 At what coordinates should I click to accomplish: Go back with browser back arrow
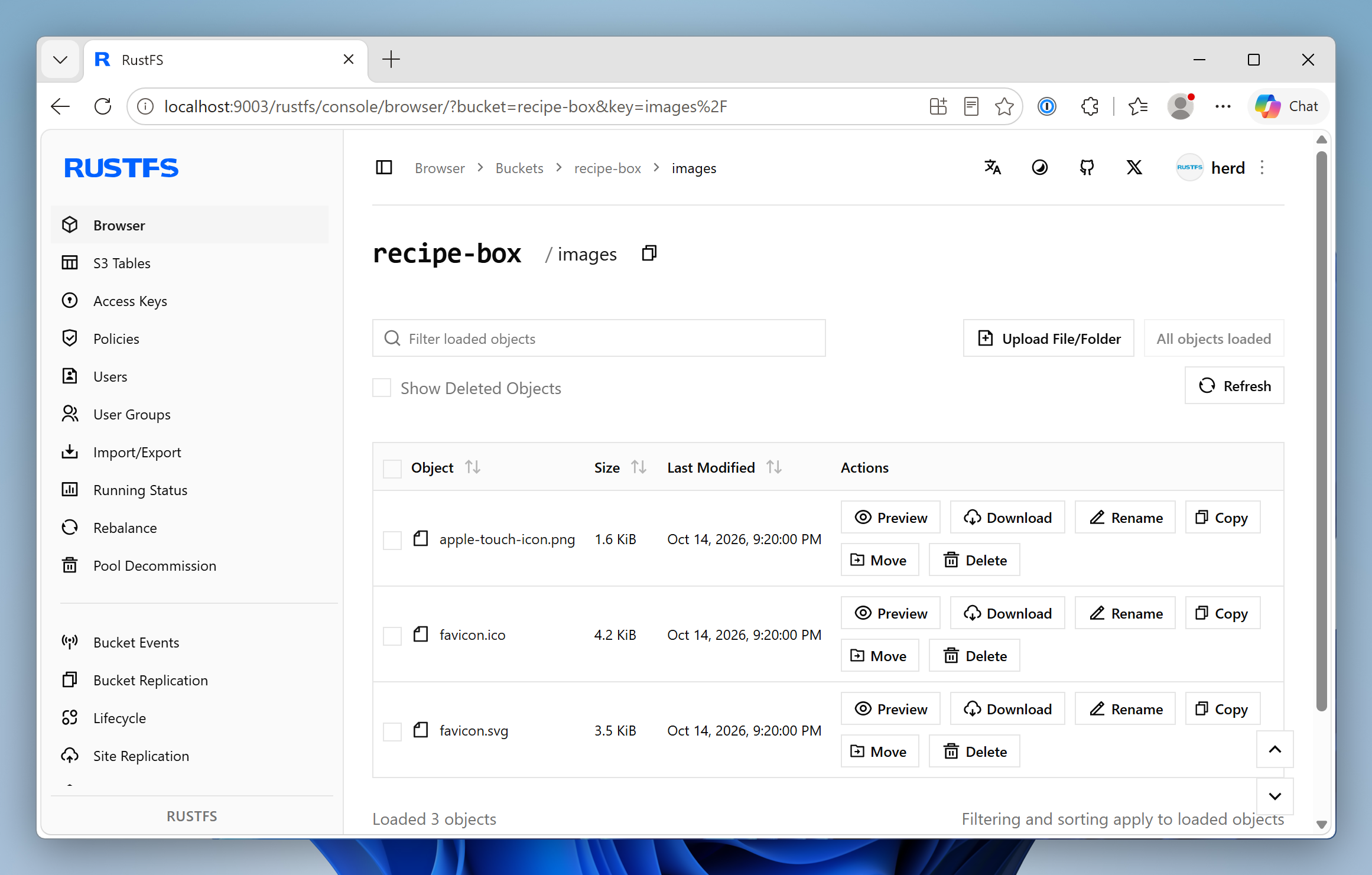tap(60, 106)
